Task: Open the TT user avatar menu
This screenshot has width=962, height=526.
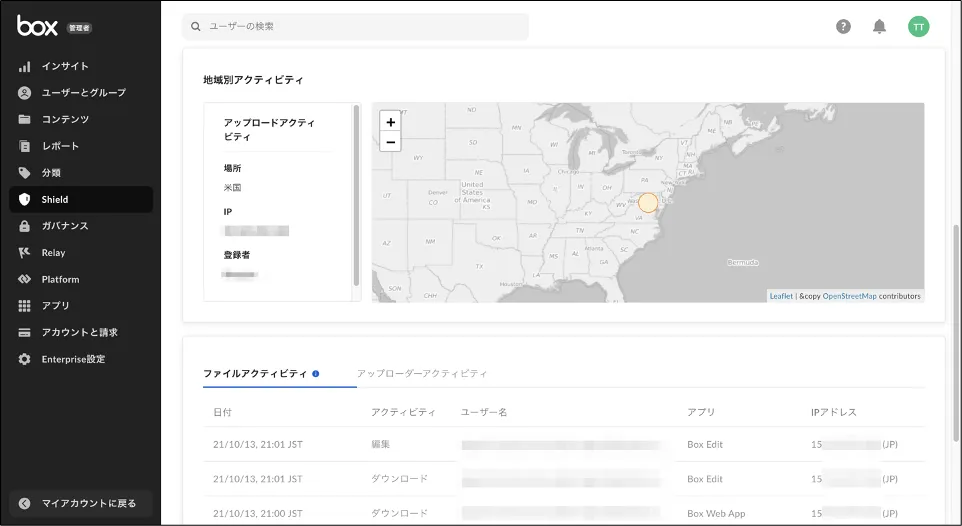Action: 918,27
